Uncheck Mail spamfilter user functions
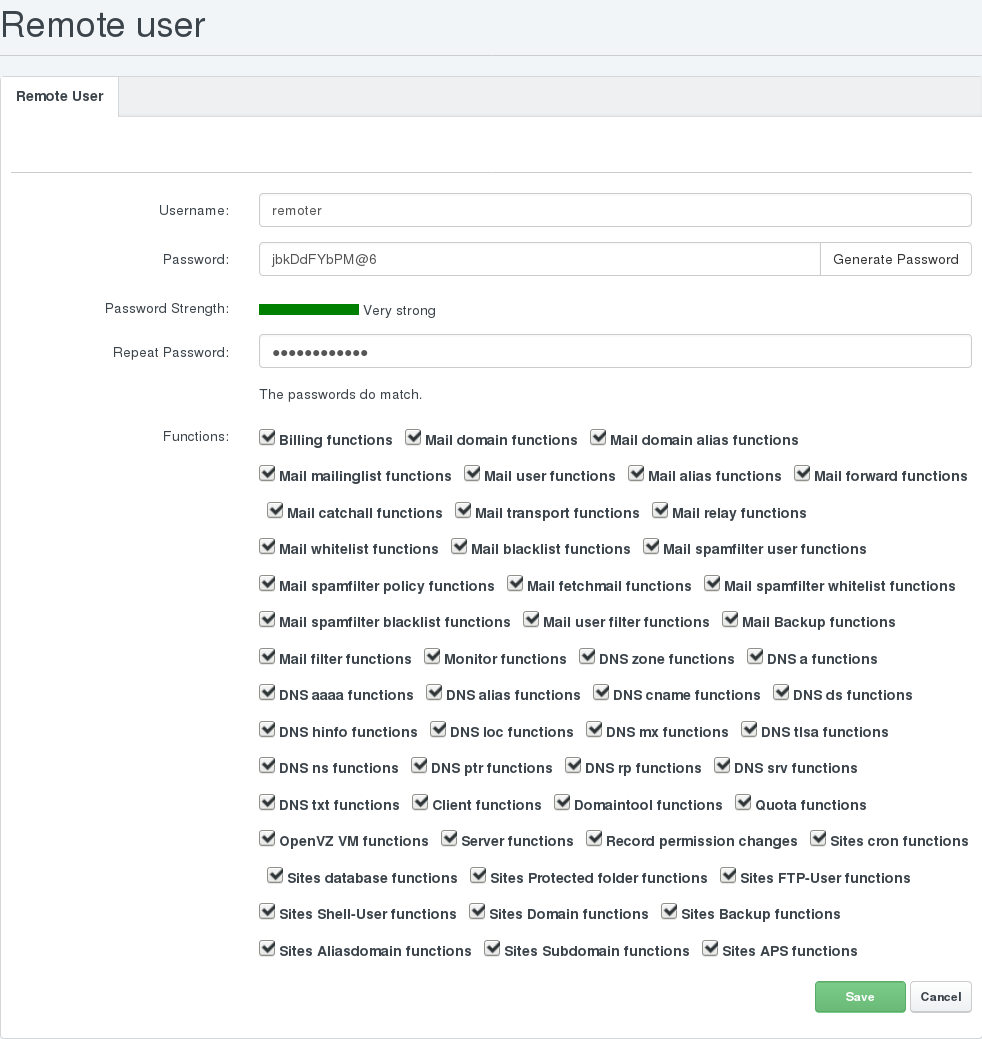The height and width of the screenshot is (1039, 982). tap(651, 546)
